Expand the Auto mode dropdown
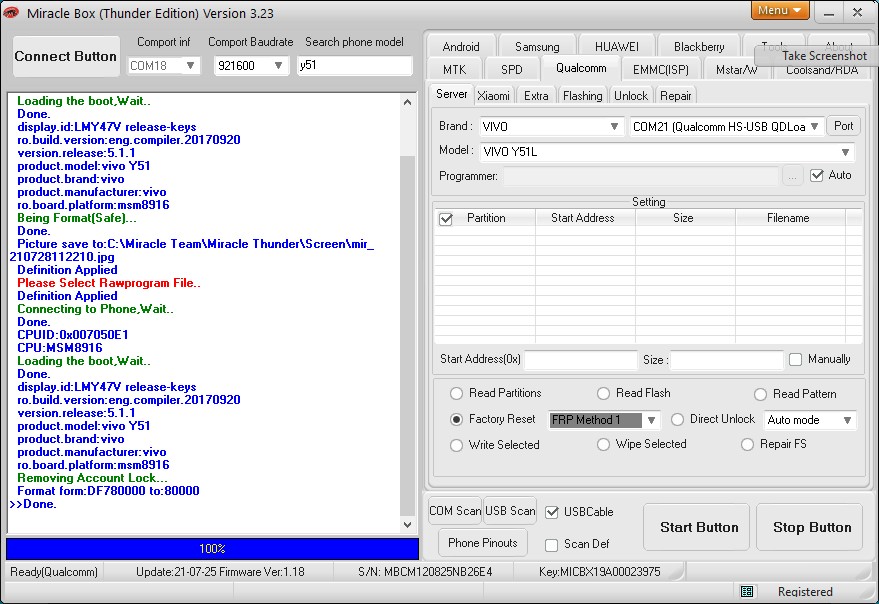Screen dimensions: 879x604 (x=809, y=420)
